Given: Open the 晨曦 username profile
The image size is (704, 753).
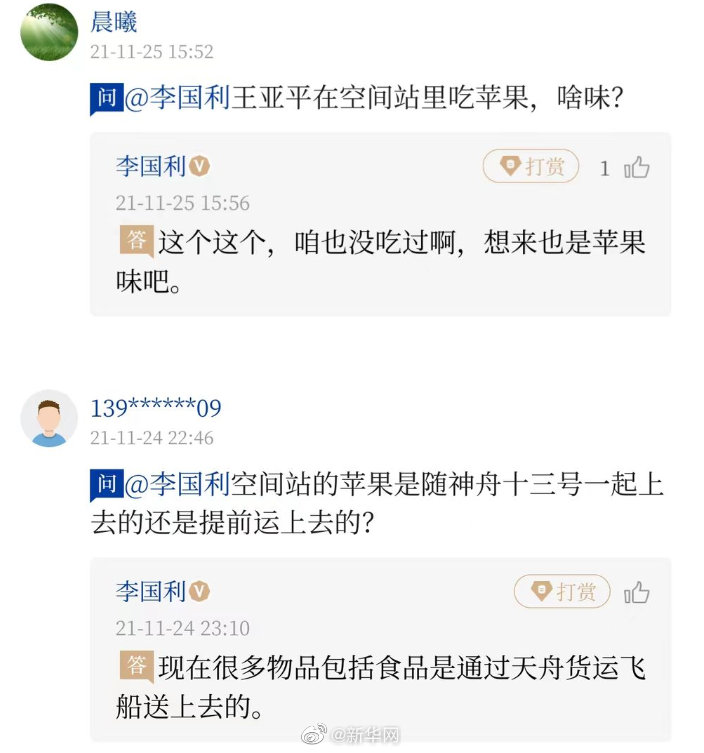Looking at the screenshot, I should click(114, 22).
